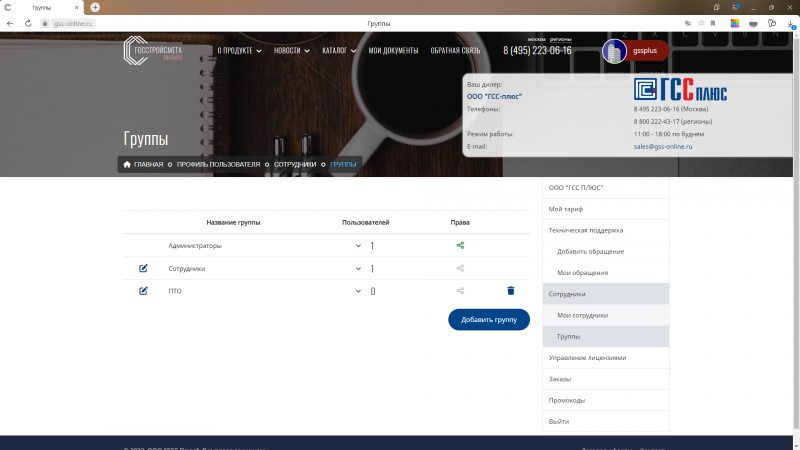The image size is (800, 450).
Task: Open rights share icon for ПТО
Action: (x=460, y=291)
